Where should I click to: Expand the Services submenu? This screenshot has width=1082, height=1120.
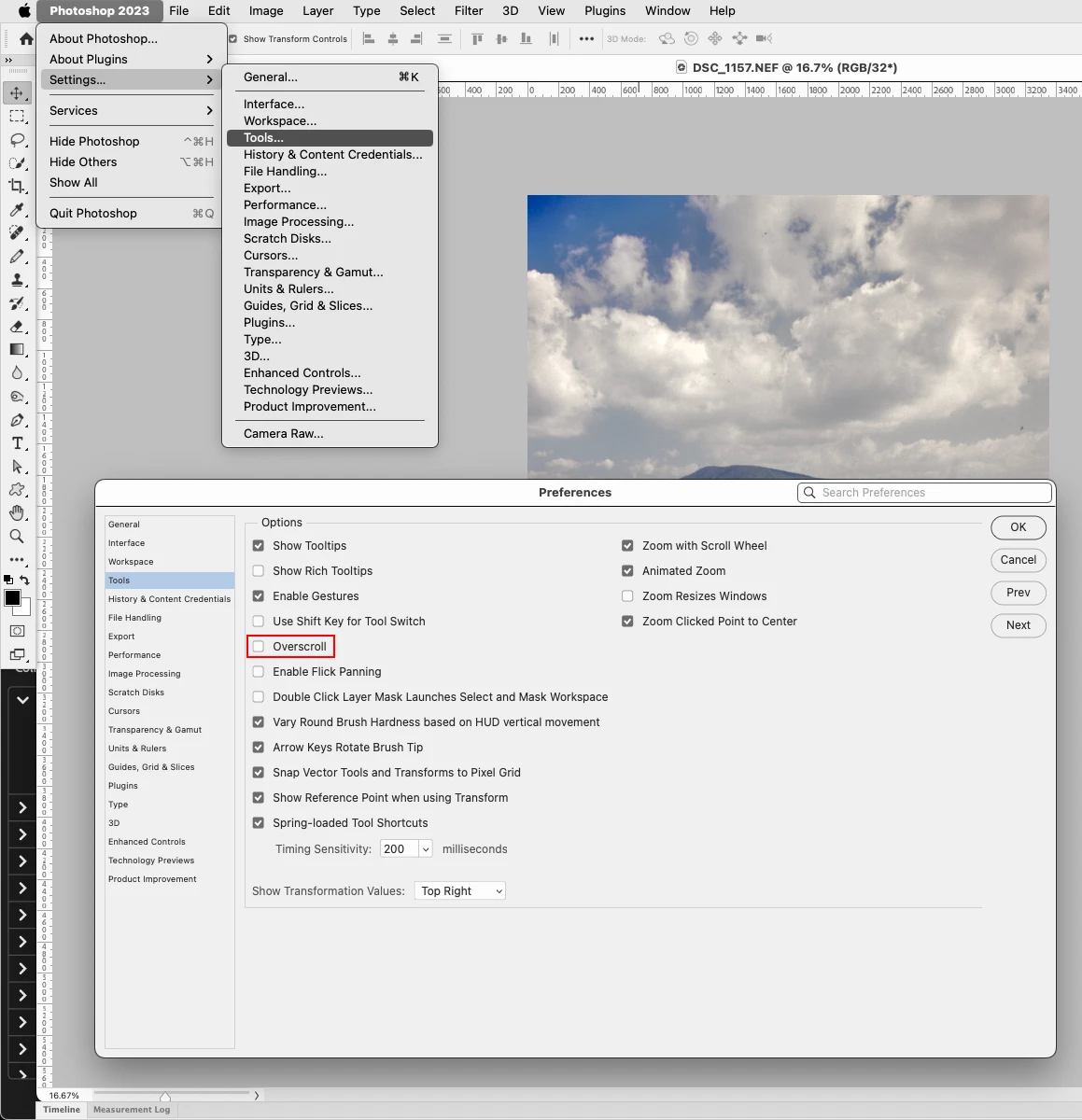point(130,110)
